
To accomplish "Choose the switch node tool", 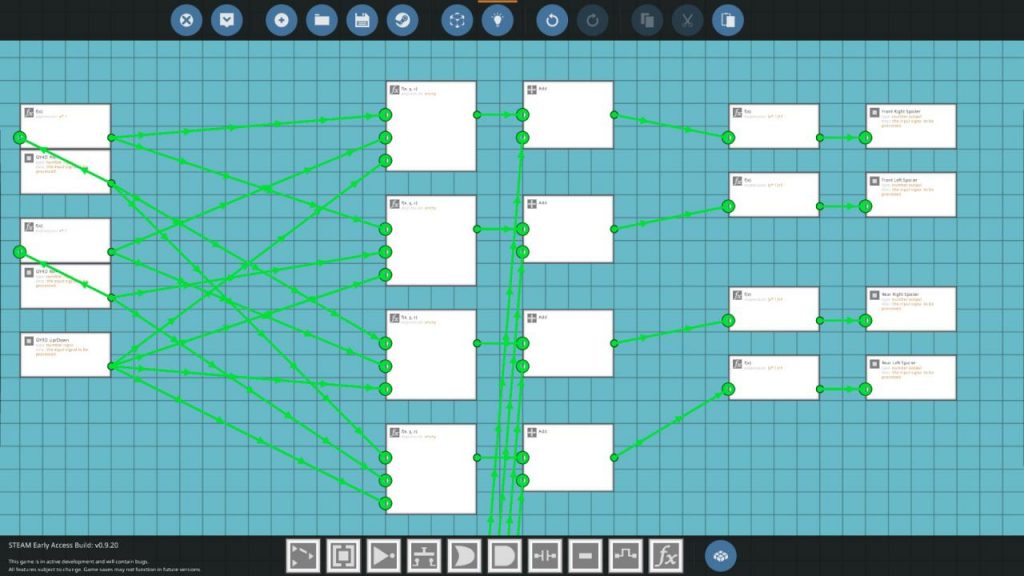I will tap(426, 558).
